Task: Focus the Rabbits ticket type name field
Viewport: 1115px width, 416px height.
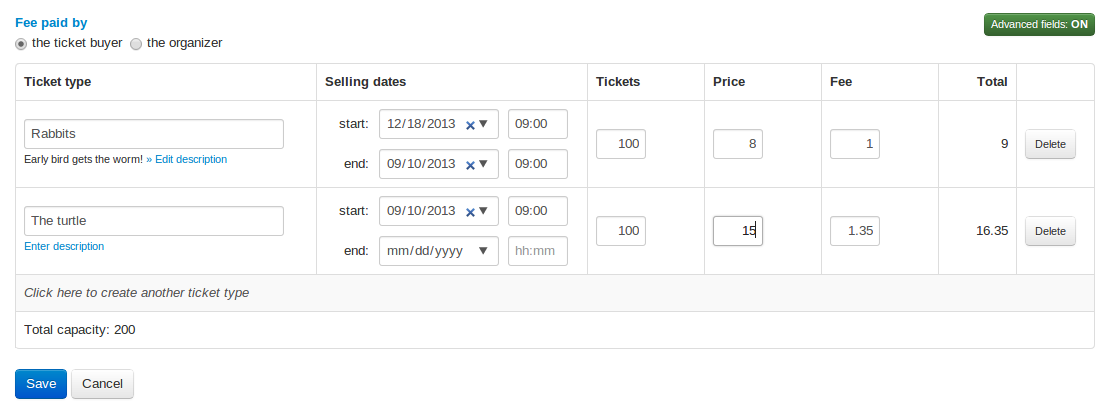Action: (x=153, y=134)
